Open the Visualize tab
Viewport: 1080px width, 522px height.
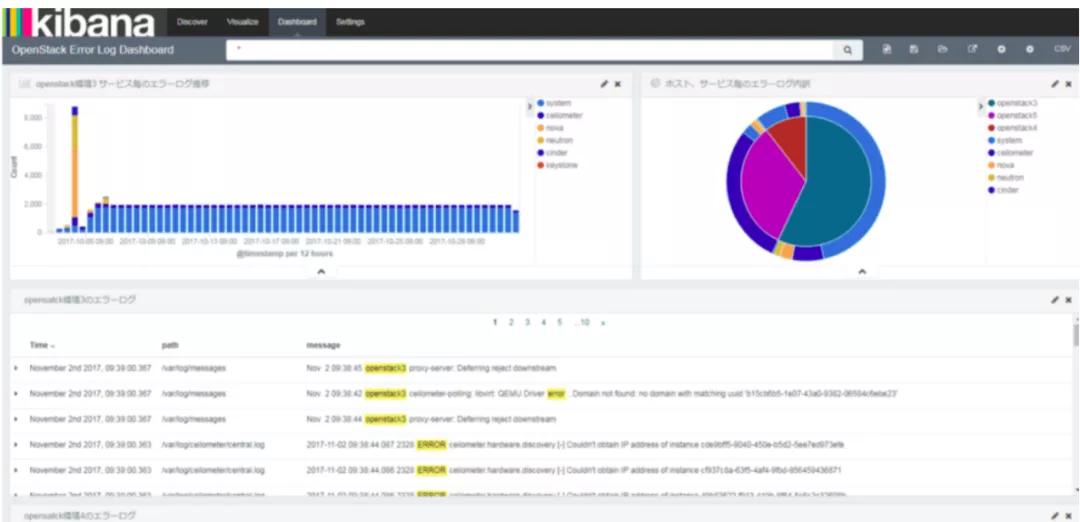point(242,22)
